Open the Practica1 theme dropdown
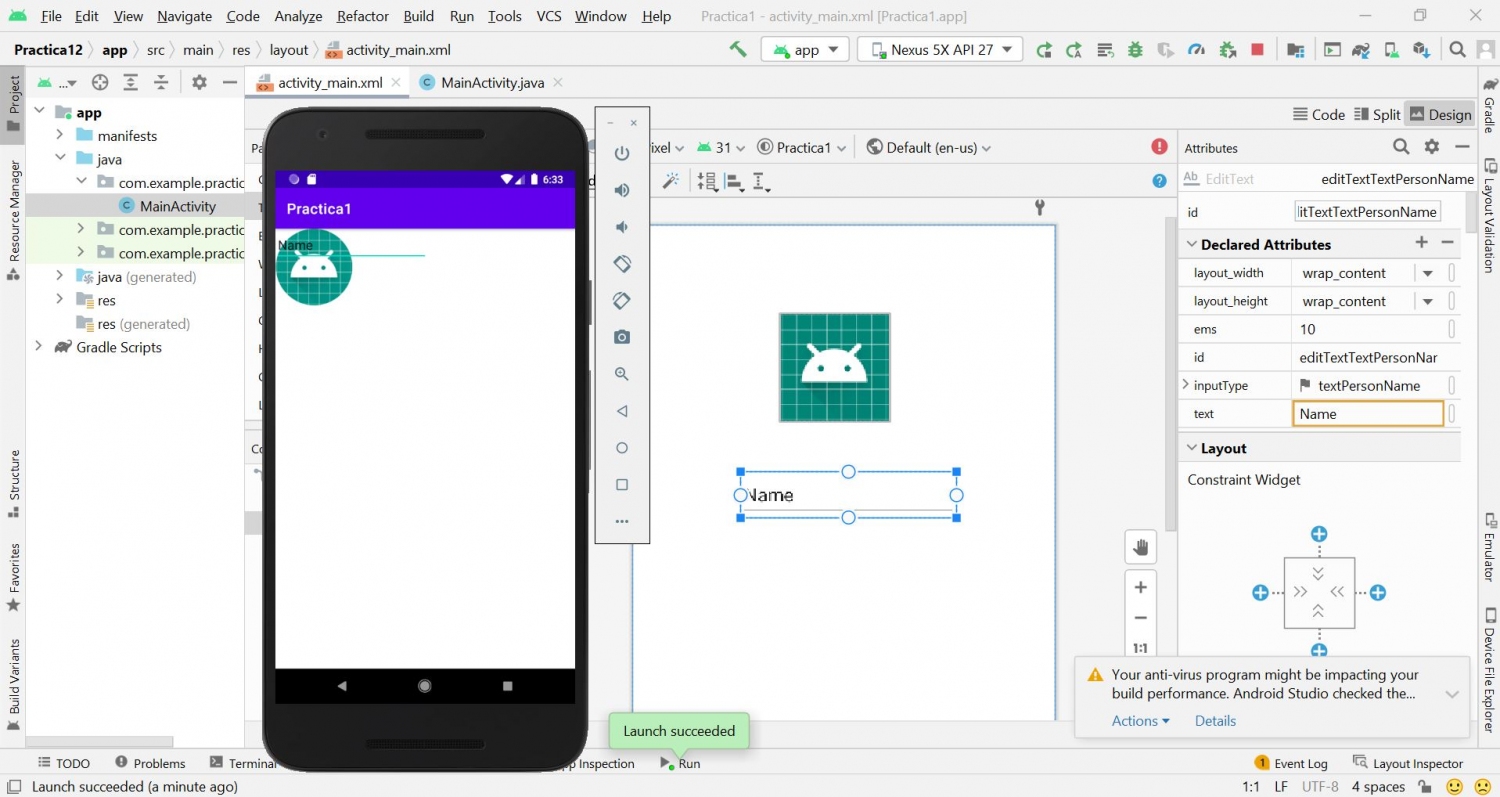This screenshot has width=1500, height=797. 802,148
